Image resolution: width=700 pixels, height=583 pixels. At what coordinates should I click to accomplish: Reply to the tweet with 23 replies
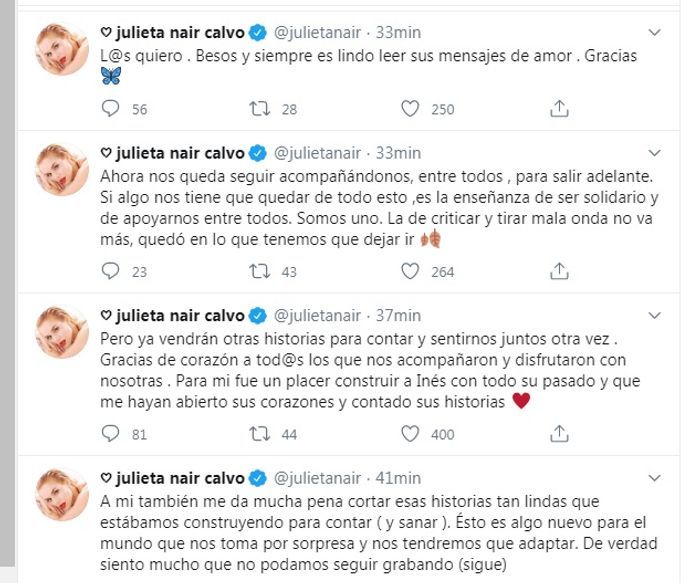click(x=111, y=271)
